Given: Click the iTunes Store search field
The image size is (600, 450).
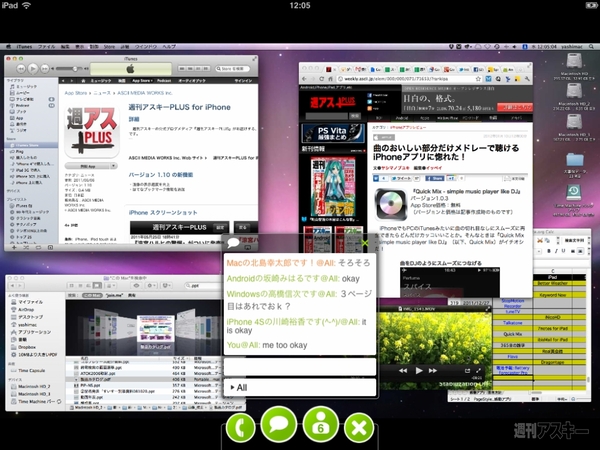Looking at the screenshot, I should (x=232, y=68).
